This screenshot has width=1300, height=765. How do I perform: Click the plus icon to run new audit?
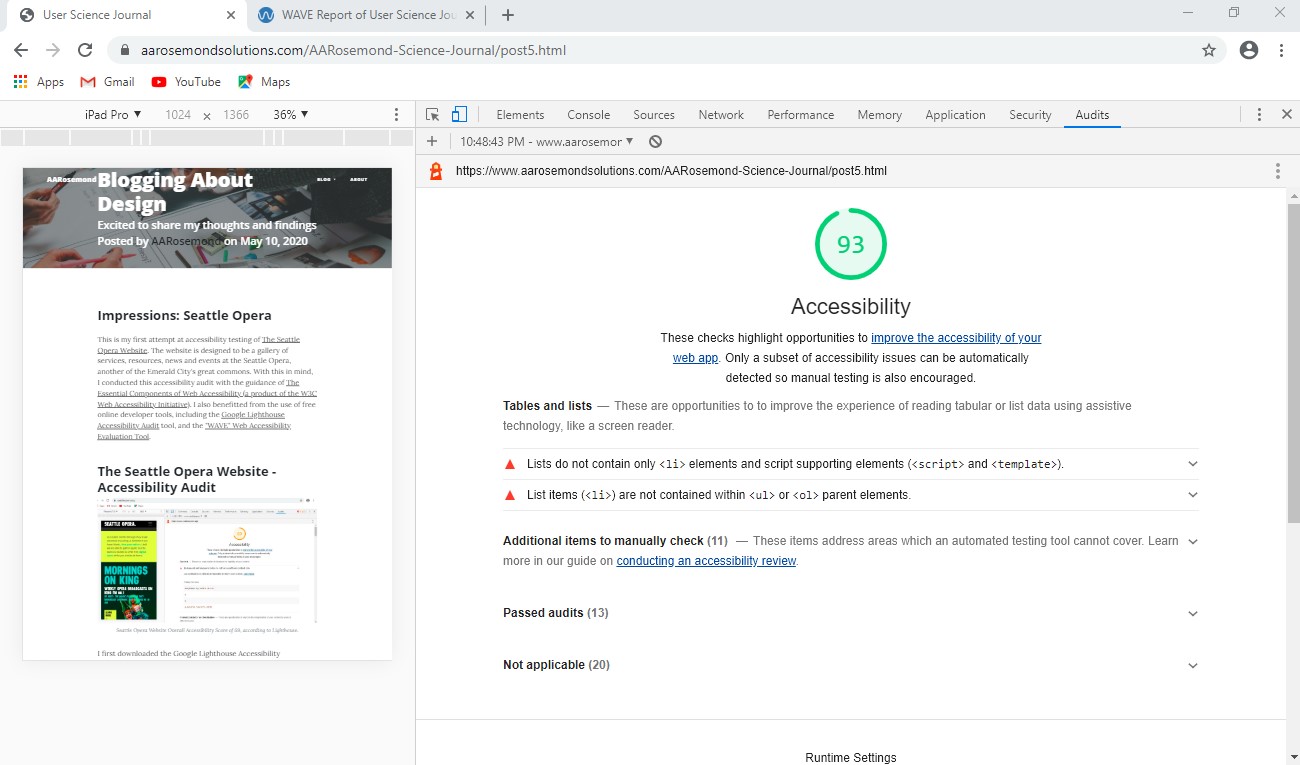(x=431, y=141)
